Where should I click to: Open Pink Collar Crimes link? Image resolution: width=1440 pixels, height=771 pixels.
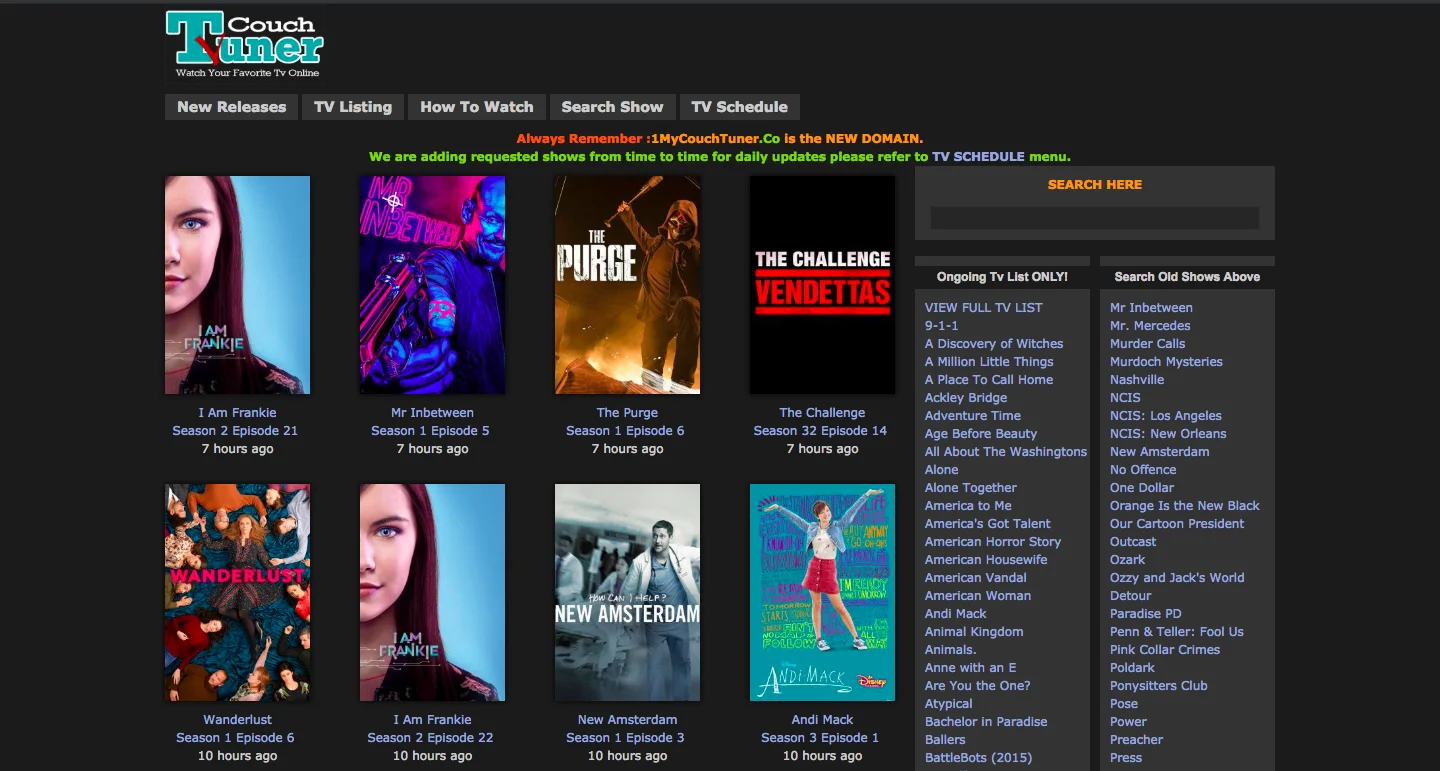(x=1165, y=650)
